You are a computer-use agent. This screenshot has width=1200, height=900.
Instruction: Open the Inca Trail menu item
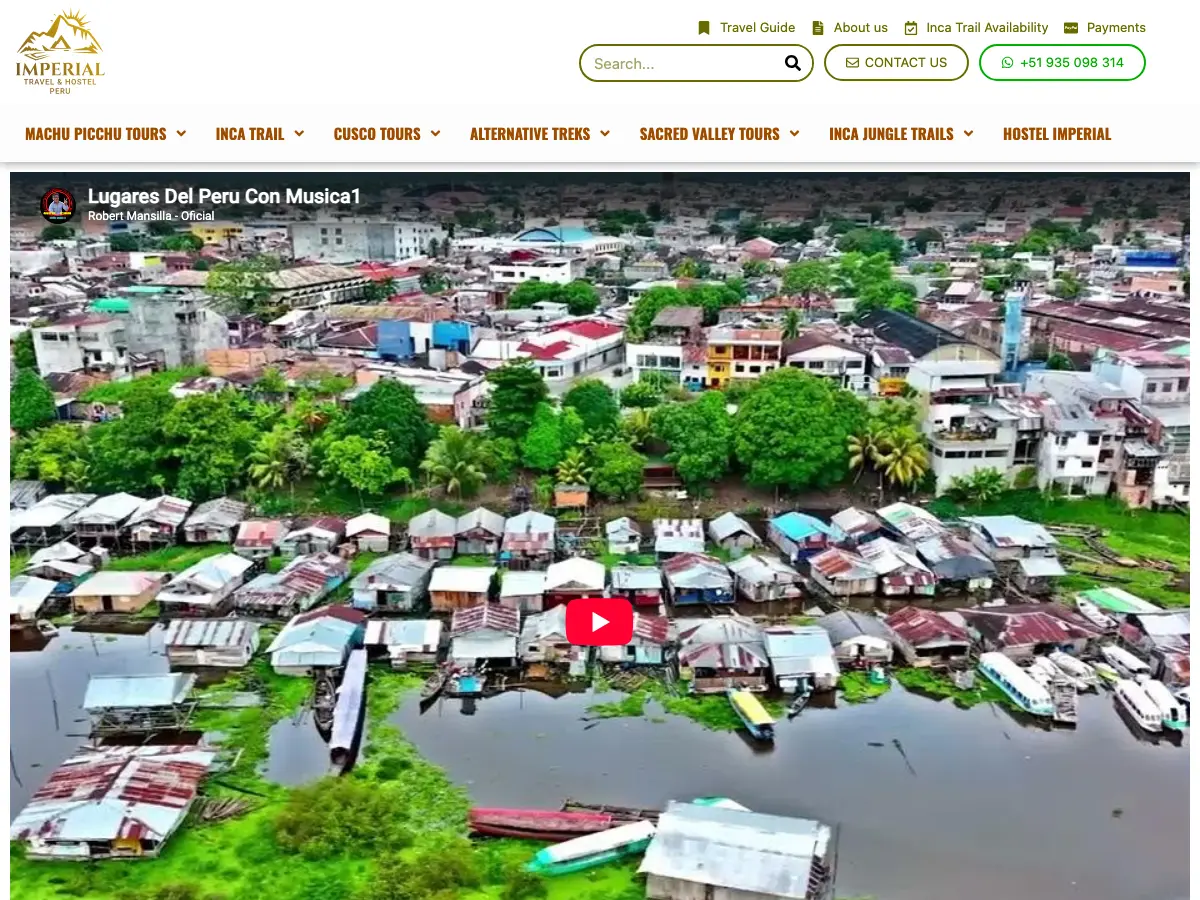(x=250, y=133)
